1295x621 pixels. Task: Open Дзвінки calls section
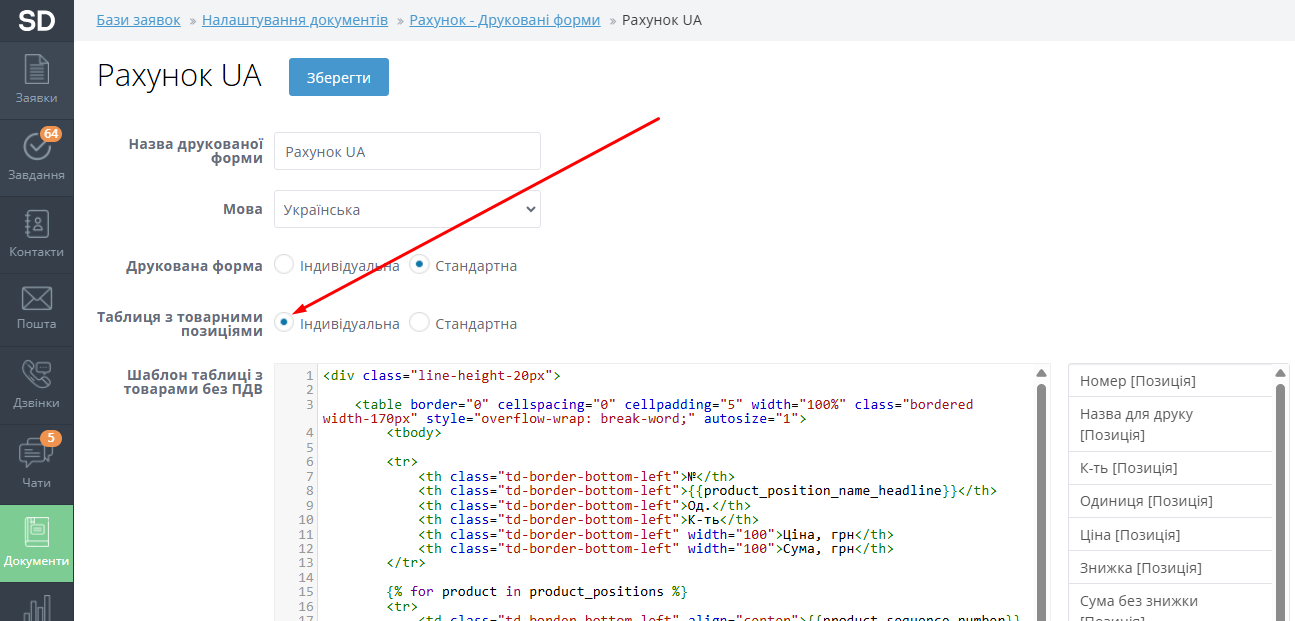click(x=36, y=385)
